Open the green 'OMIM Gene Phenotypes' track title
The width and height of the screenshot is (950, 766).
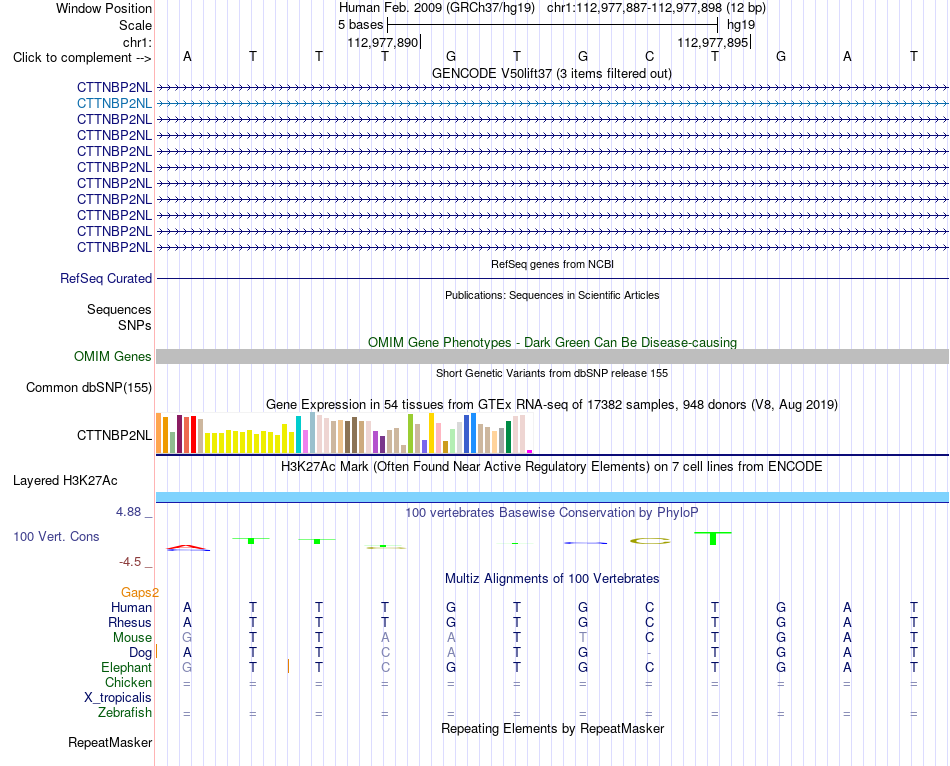pos(552,342)
